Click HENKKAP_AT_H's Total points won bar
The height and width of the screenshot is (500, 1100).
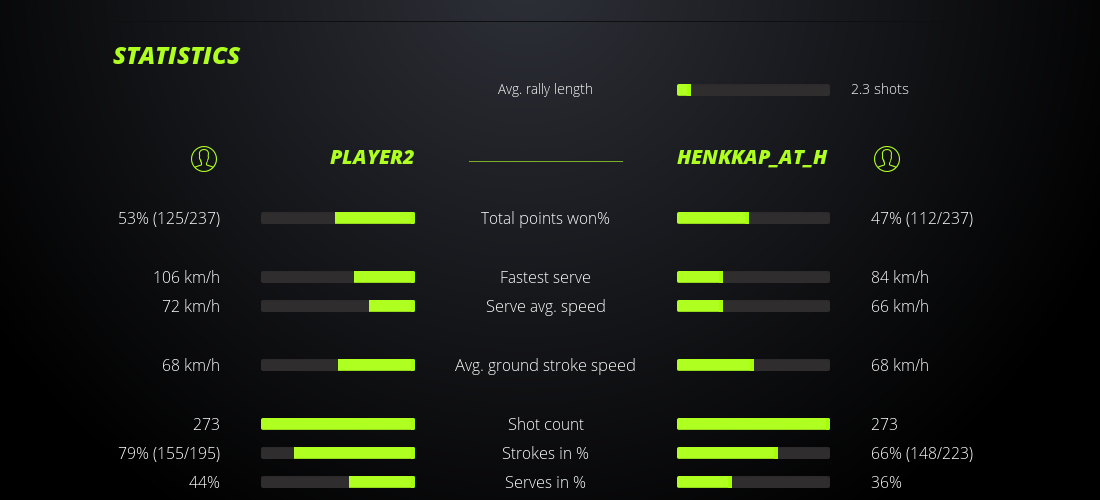pos(753,218)
